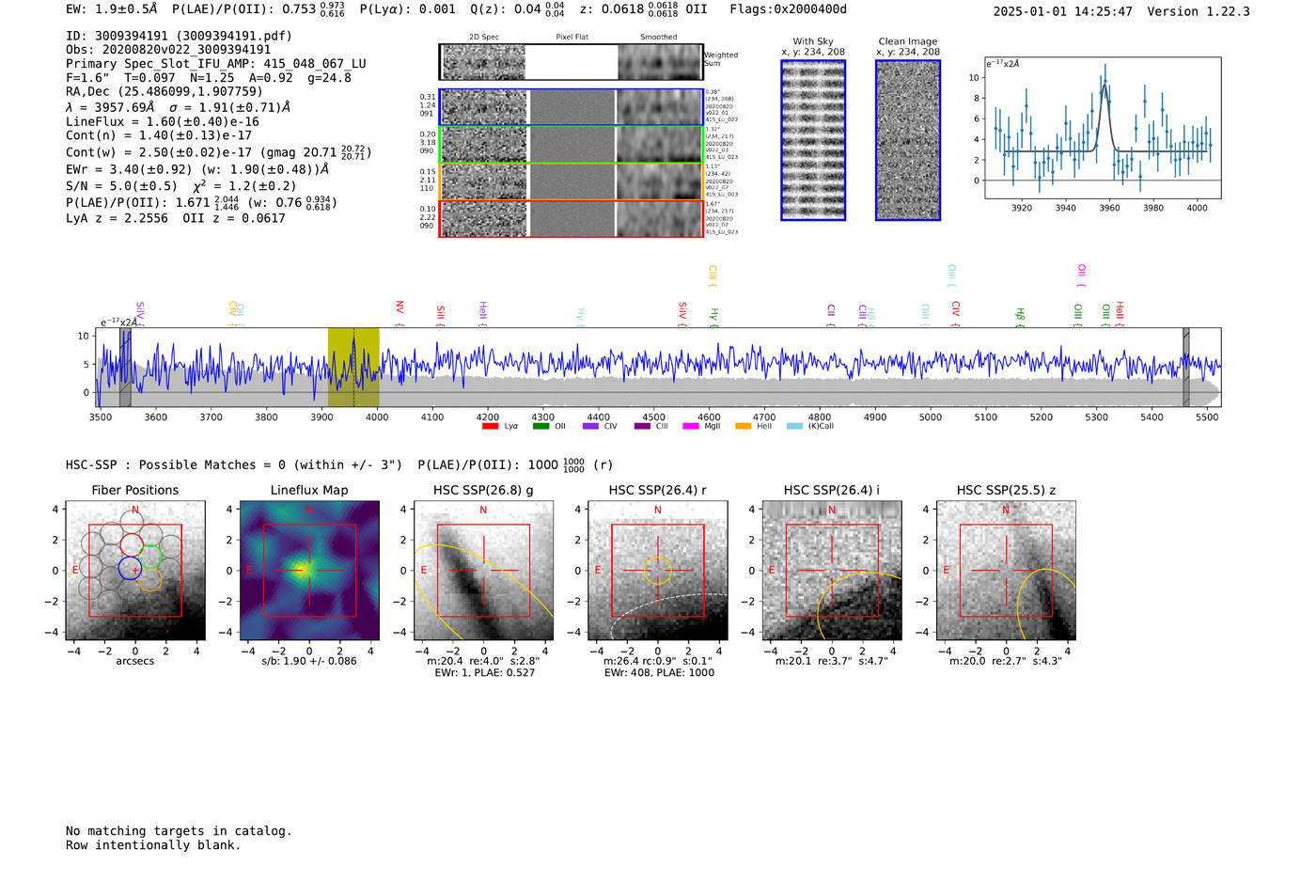Open the HSC SSP(26.8) g cutout

coord(483,571)
